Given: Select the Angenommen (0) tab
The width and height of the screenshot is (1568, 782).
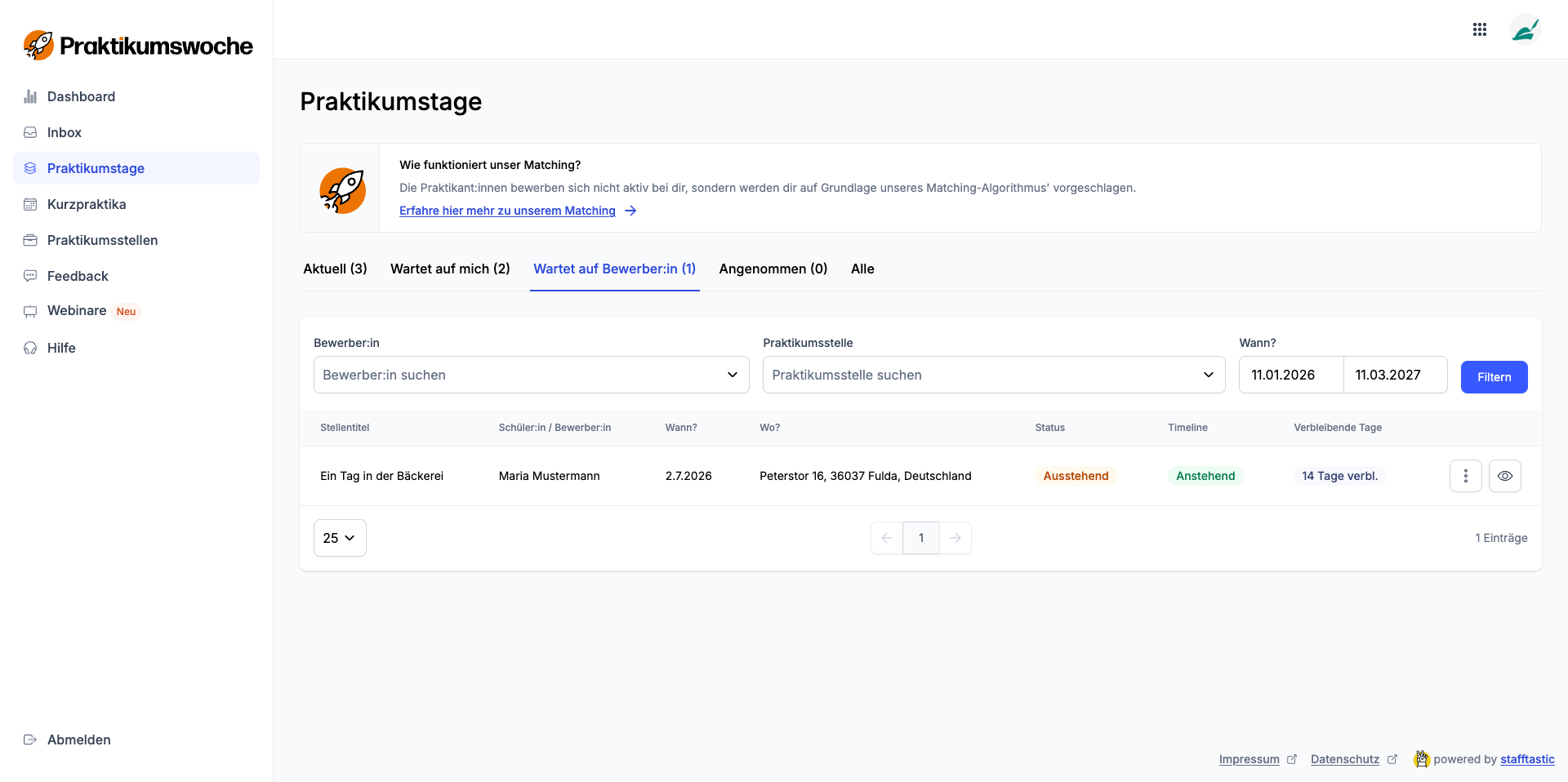Looking at the screenshot, I should tap(773, 269).
